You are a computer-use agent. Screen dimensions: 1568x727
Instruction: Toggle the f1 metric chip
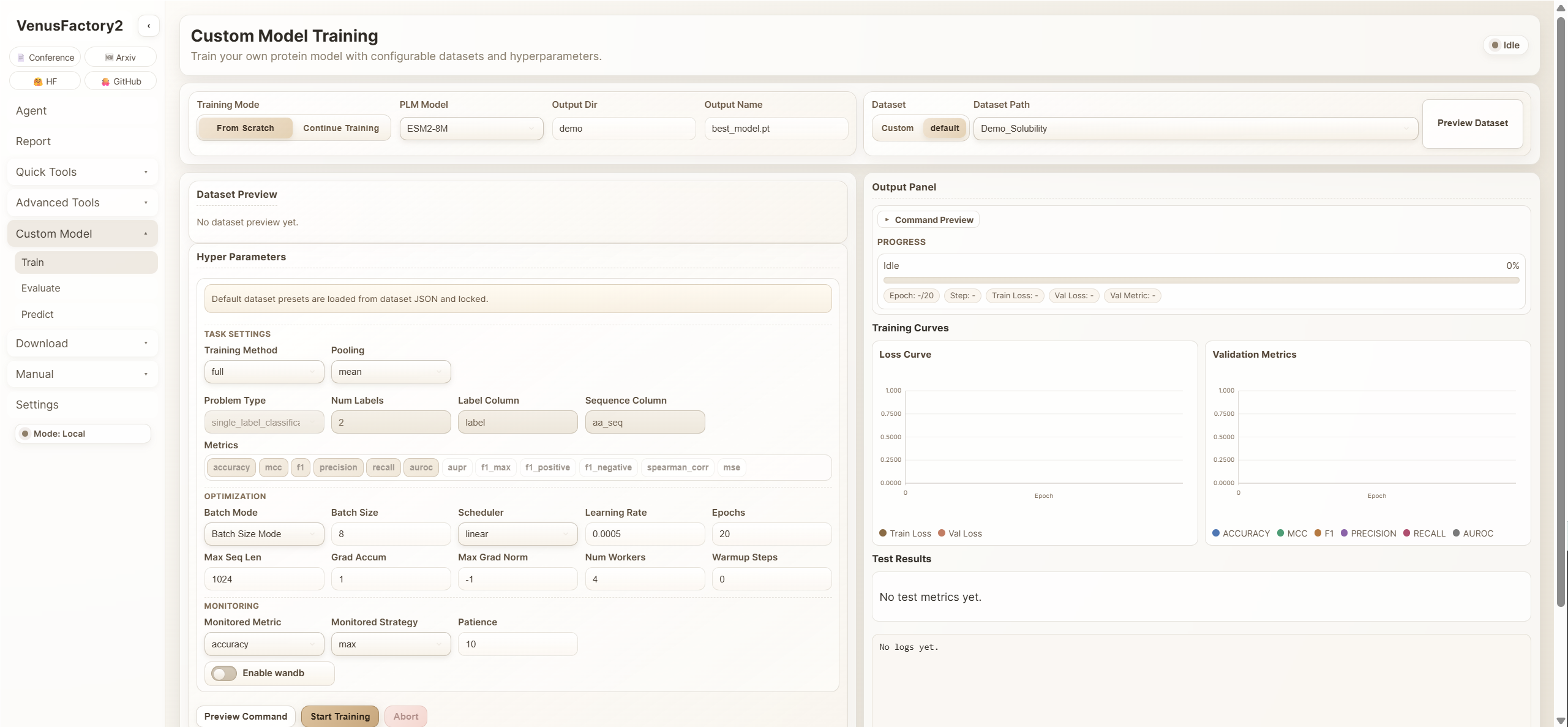pos(300,467)
